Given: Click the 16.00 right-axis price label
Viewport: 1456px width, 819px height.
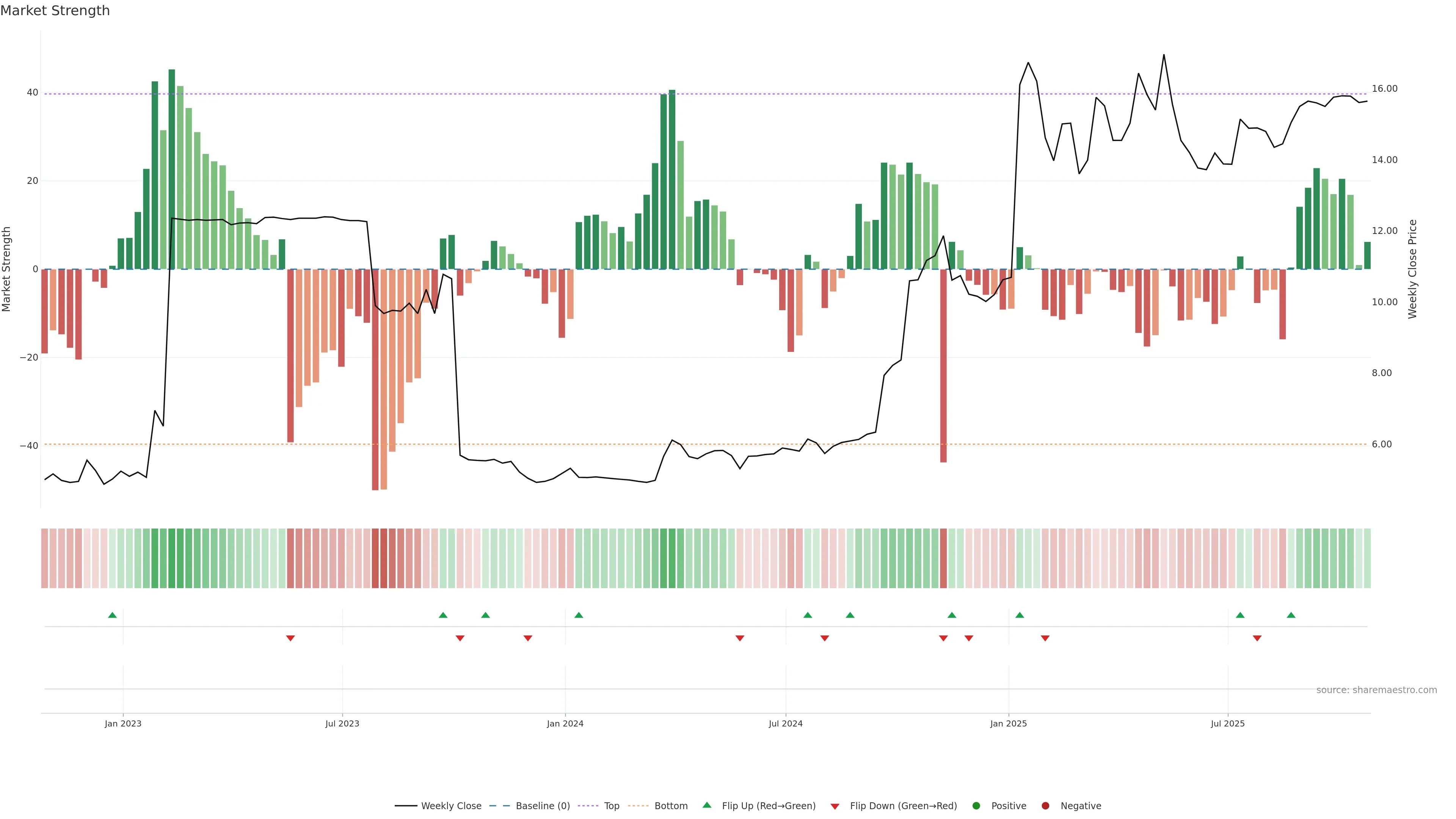Looking at the screenshot, I should (1384, 89).
